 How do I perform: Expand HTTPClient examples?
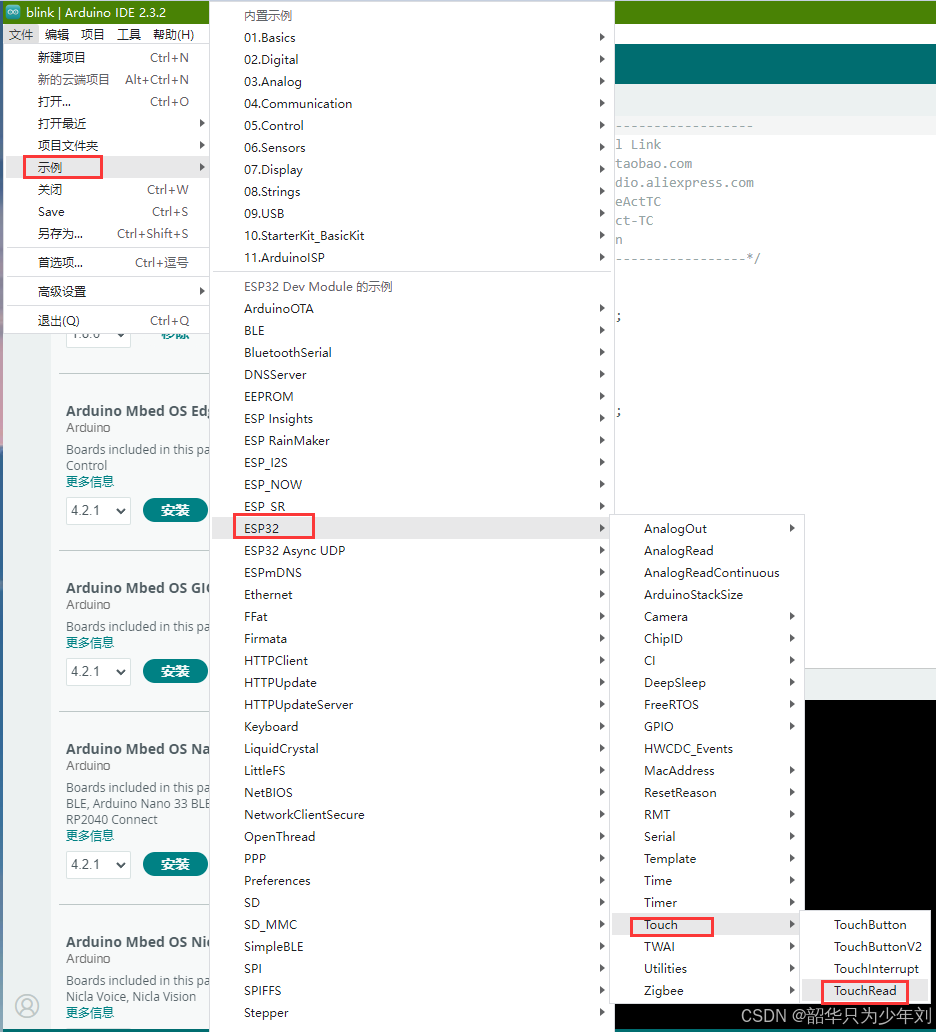point(413,660)
